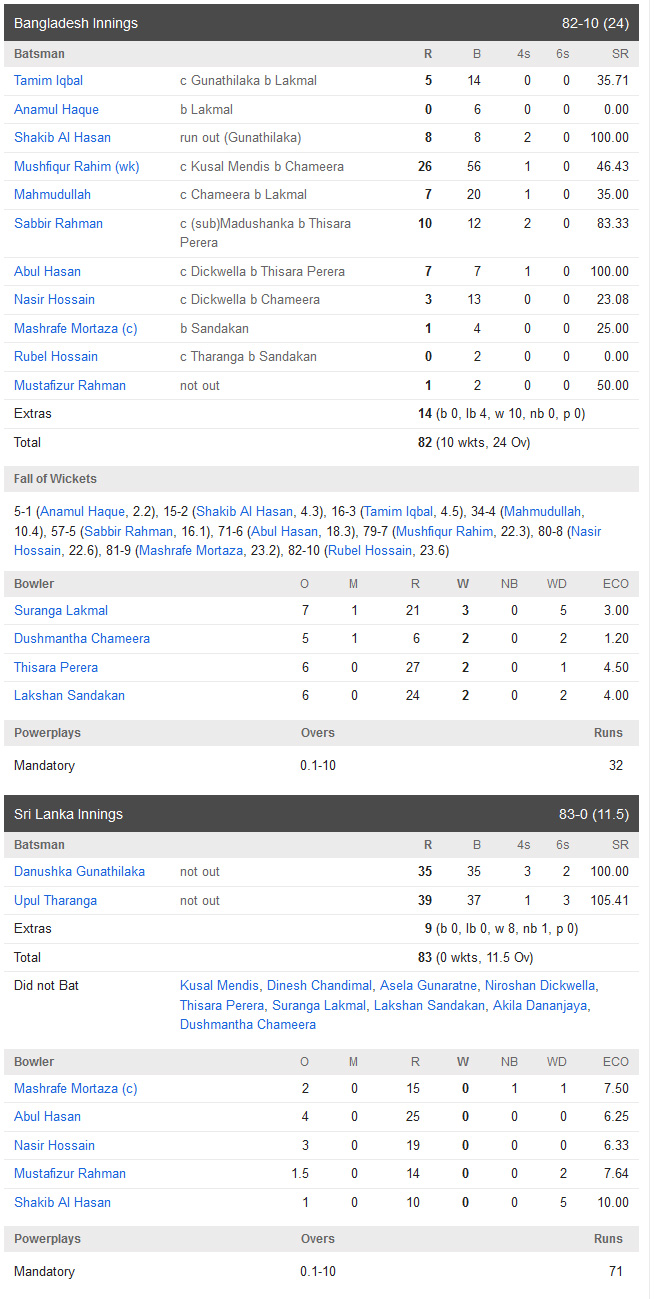656x1299 pixels.
Task: Click Shakib Al Hasan in bowling table
Action: point(62,1202)
